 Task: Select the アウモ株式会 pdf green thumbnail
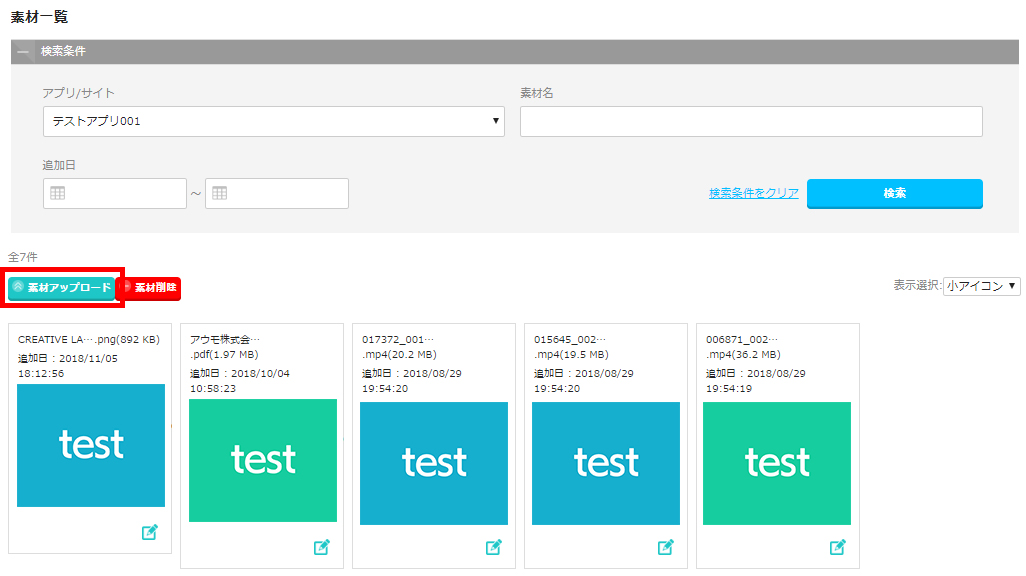point(263,460)
